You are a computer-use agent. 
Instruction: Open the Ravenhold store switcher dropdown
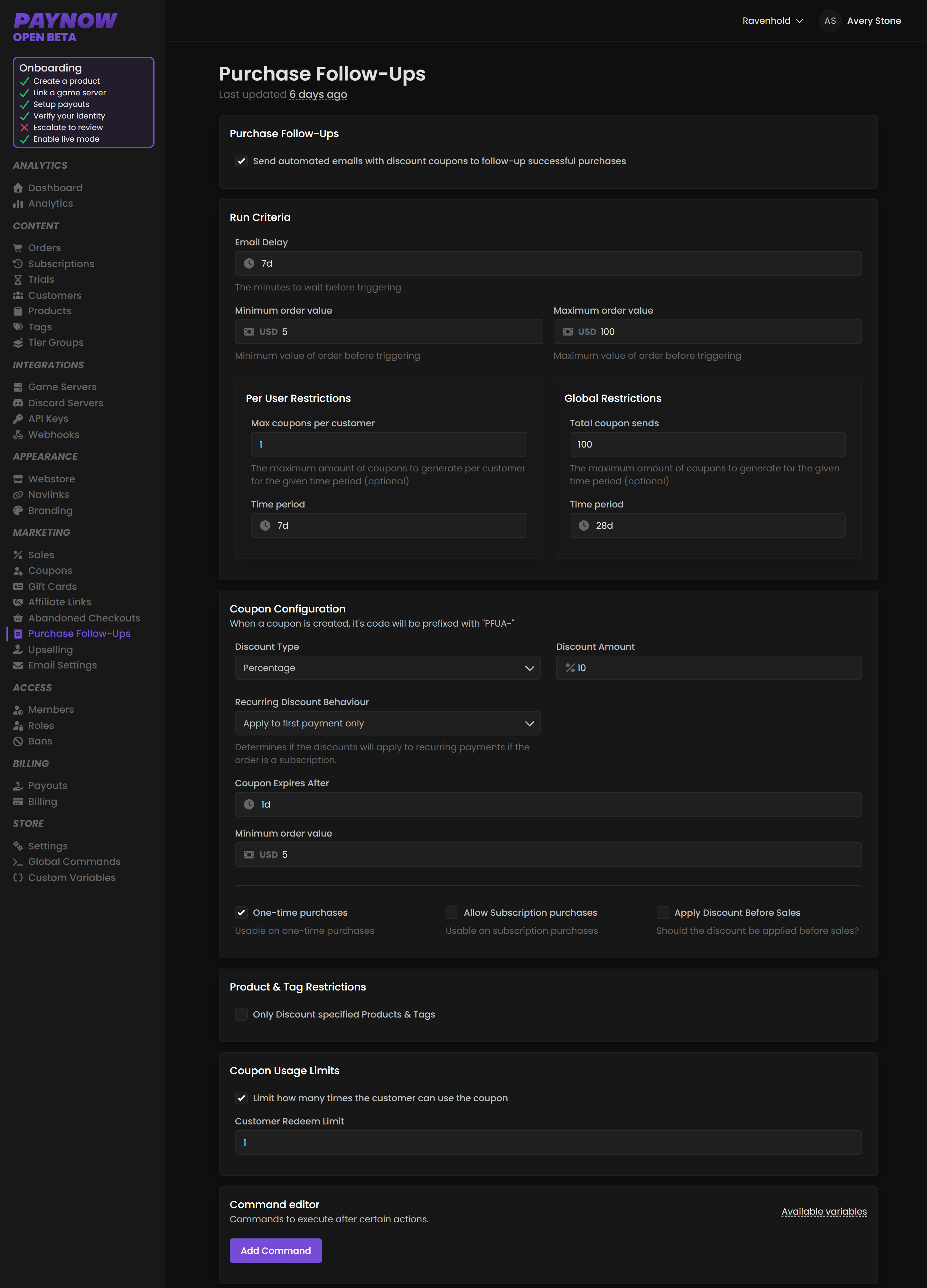point(772,21)
